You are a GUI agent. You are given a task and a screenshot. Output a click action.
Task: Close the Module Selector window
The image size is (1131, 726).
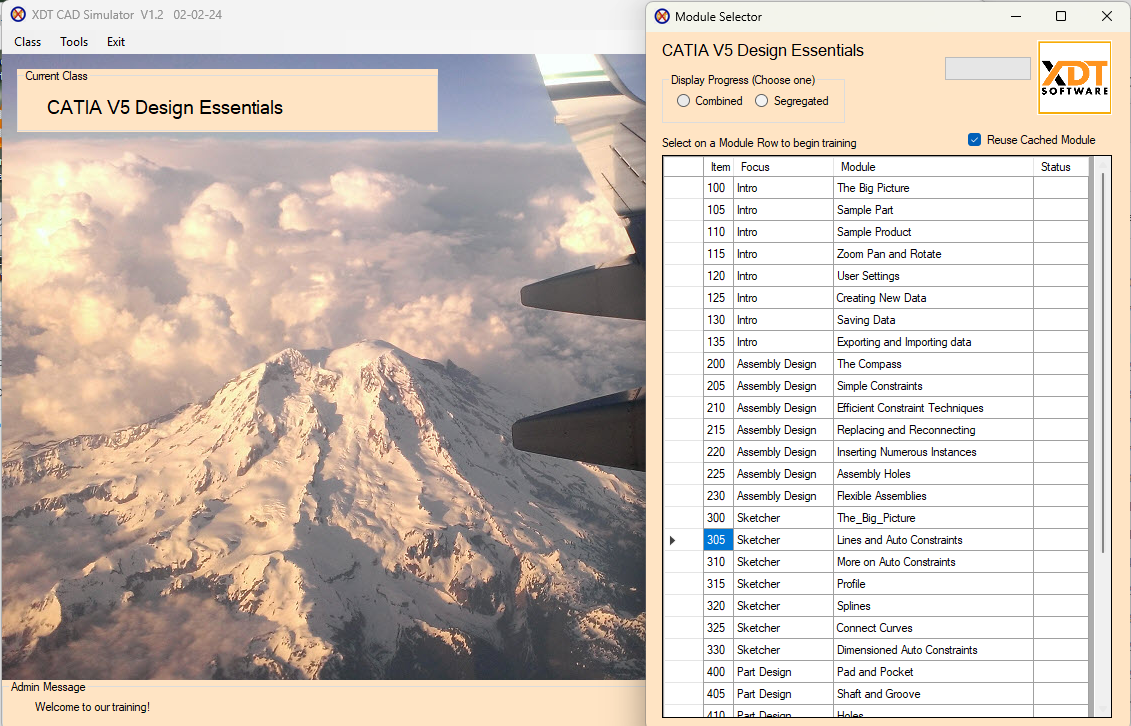(x=1106, y=16)
